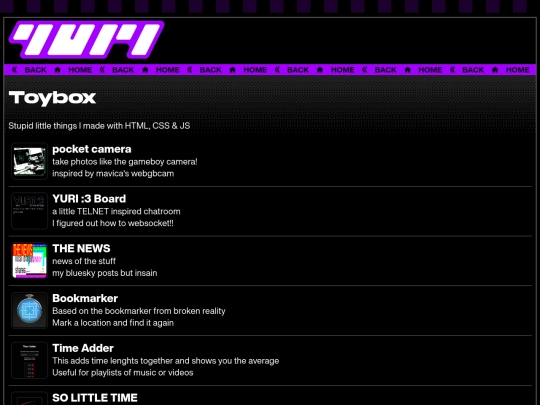540x405 pixels.
Task: Open the SO LITTLE TIME title link
Action: (x=95, y=398)
